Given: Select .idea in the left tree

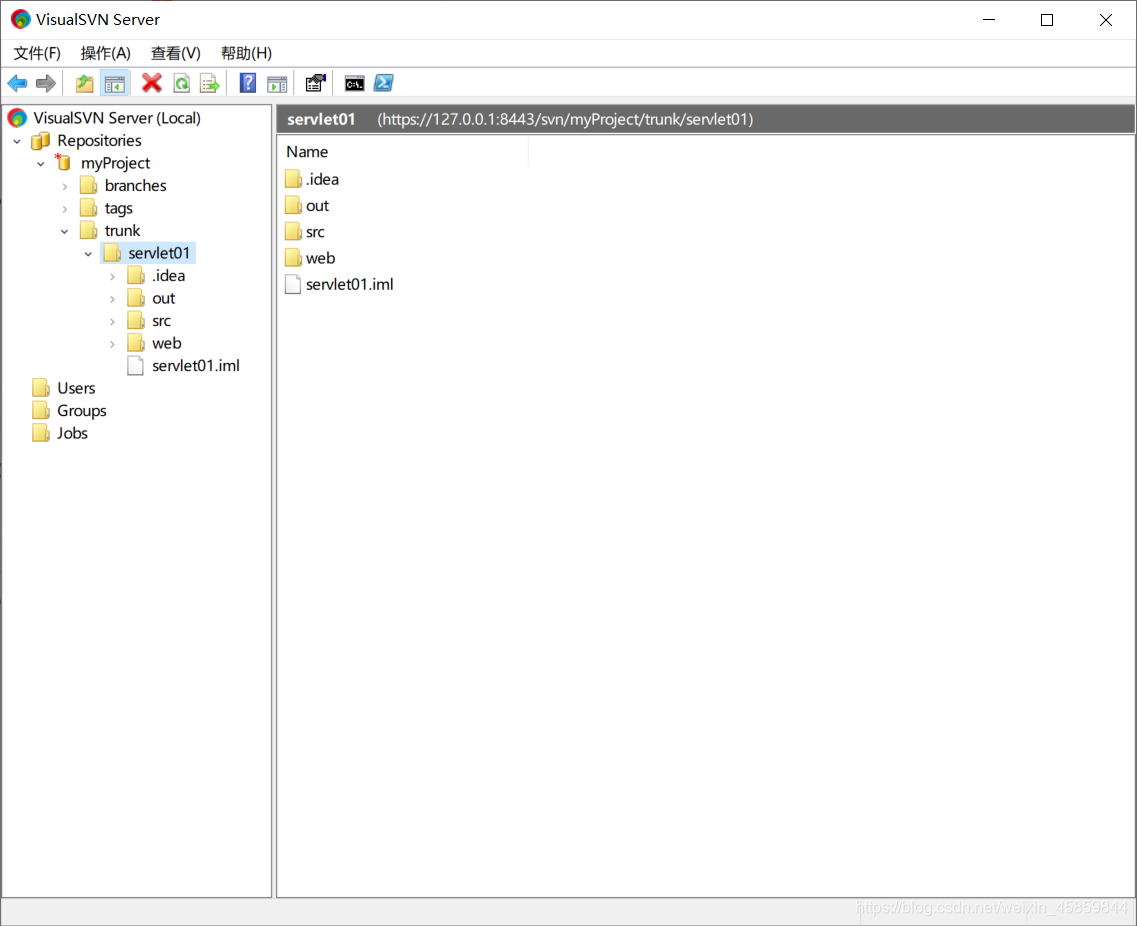Looking at the screenshot, I should [x=169, y=275].
